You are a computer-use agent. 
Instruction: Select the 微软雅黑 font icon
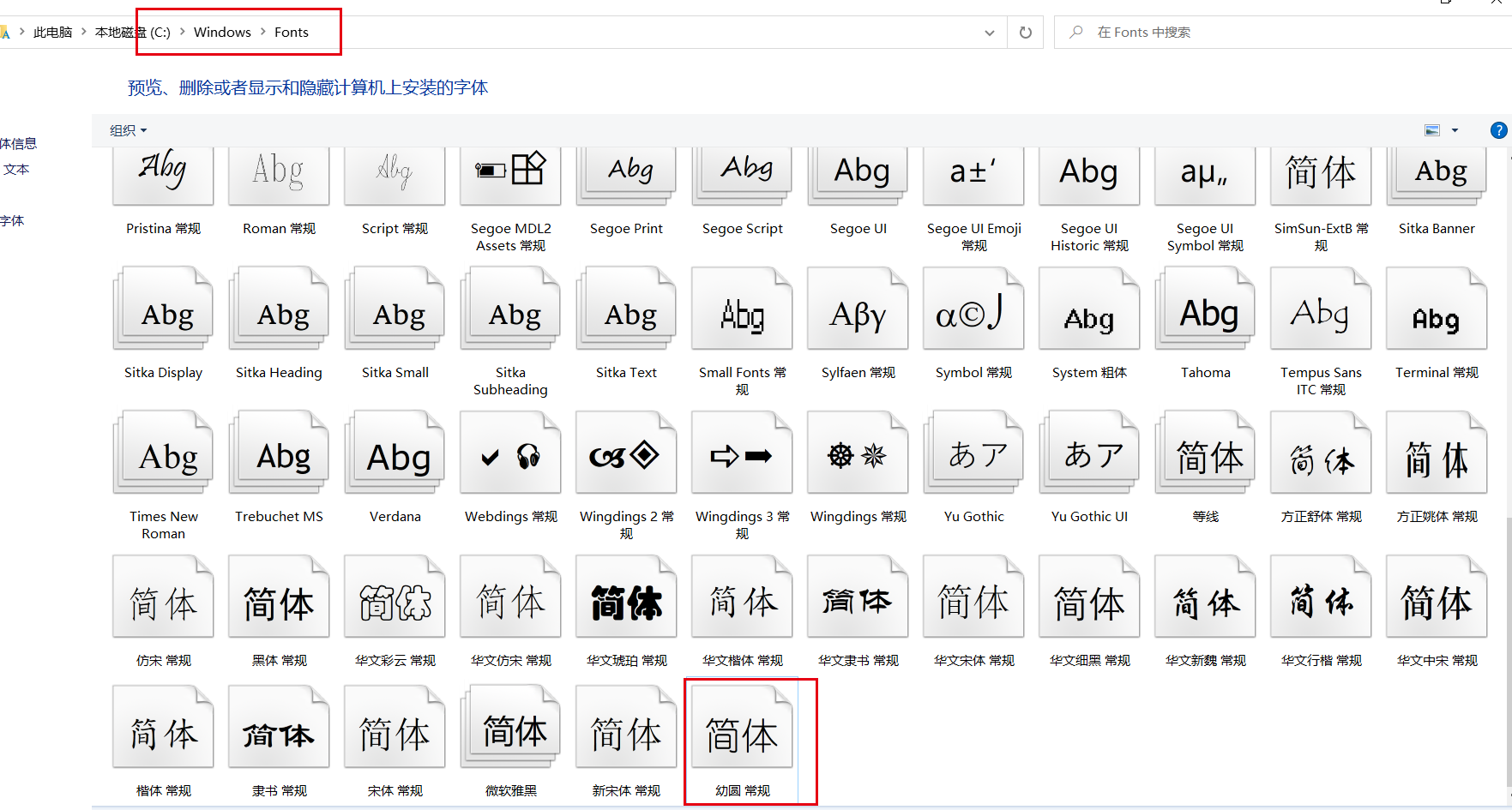510,727
